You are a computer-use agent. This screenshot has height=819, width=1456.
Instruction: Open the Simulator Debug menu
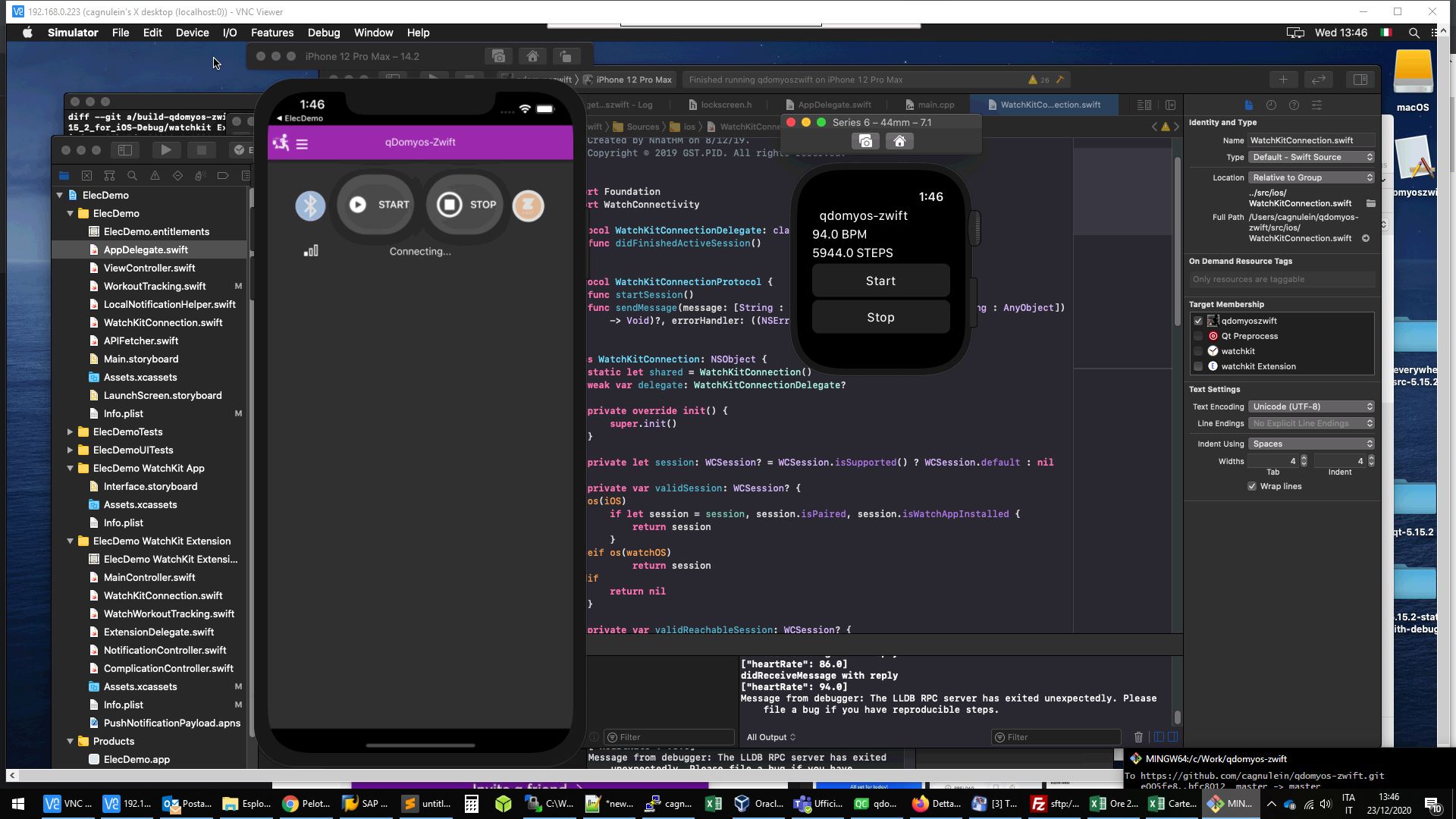tap(324, 33)
